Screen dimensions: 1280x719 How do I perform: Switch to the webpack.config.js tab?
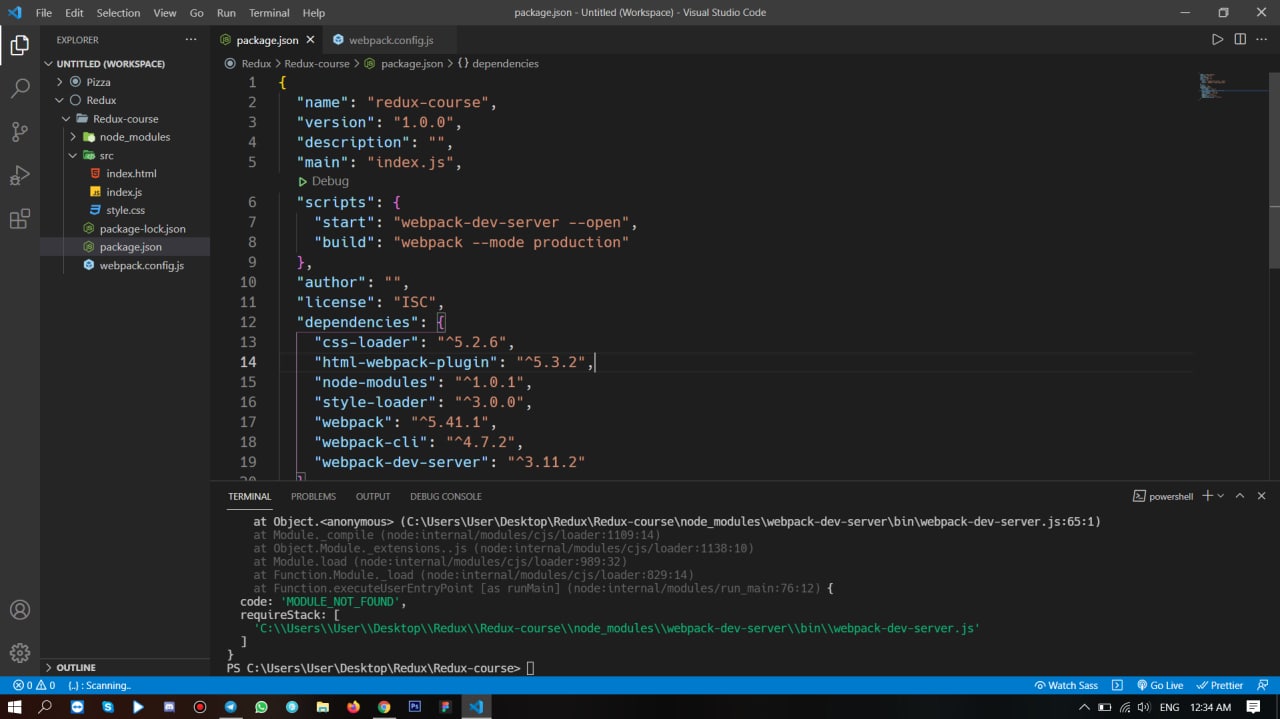391,40
